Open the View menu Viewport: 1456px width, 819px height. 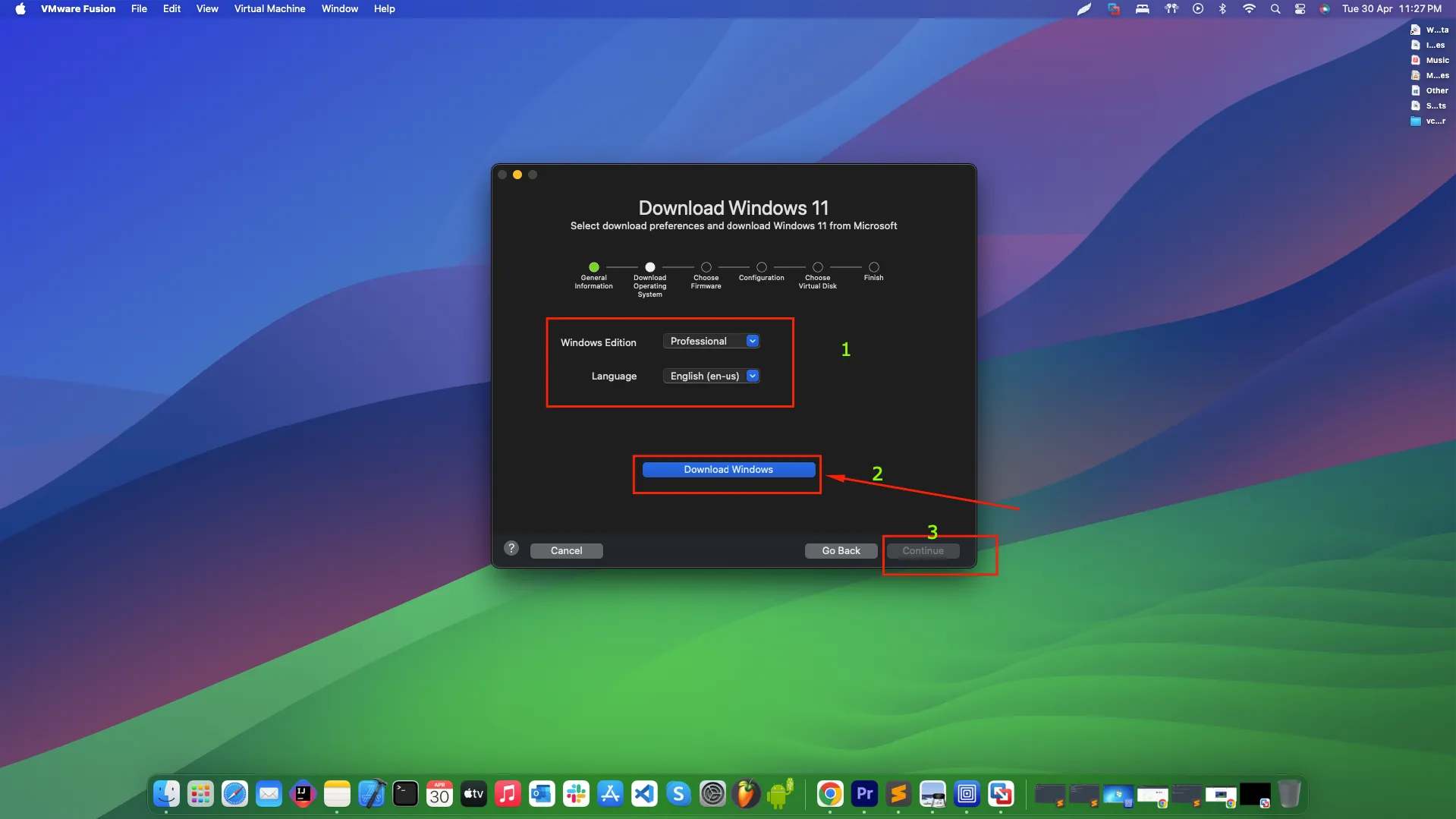(x=207, y=9)
